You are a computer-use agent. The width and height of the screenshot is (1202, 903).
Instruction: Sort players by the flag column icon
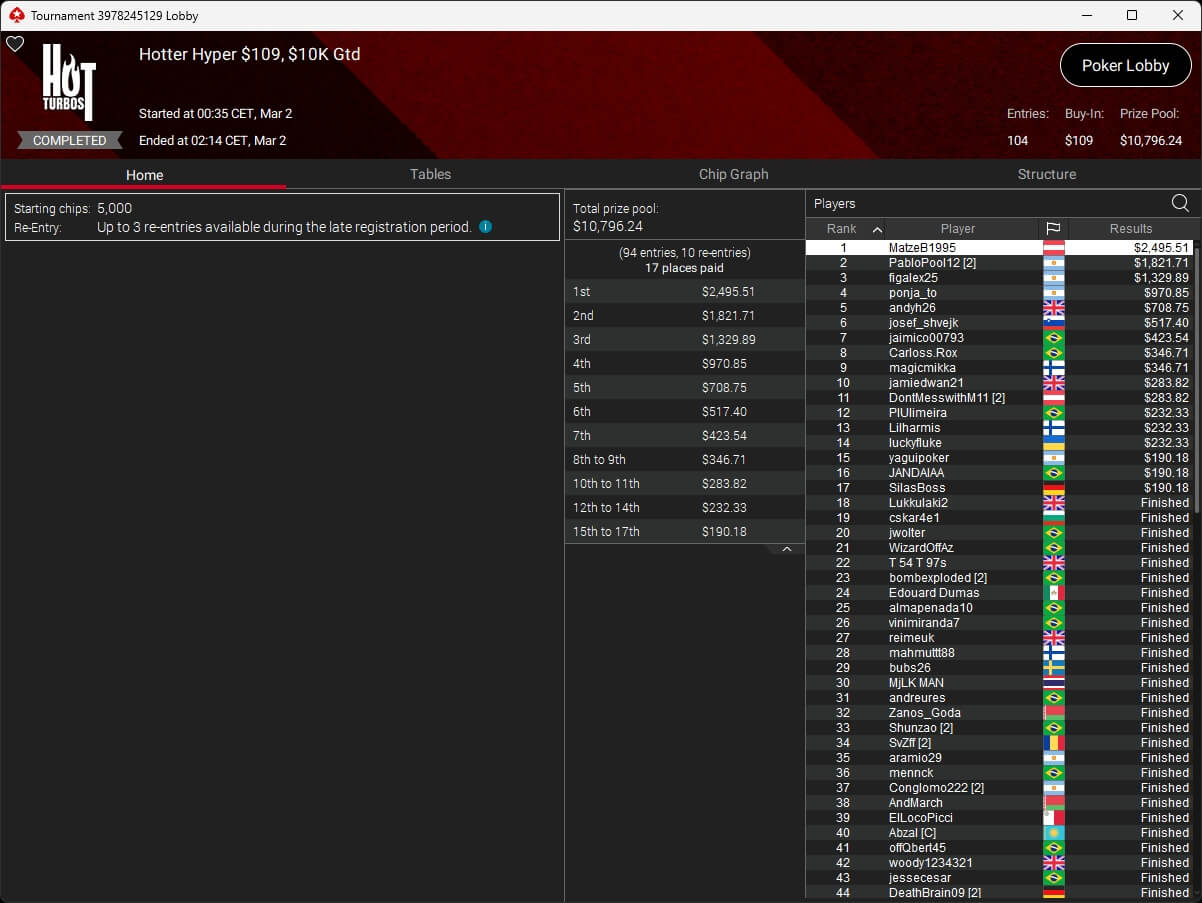click(x=1053, y=229)
